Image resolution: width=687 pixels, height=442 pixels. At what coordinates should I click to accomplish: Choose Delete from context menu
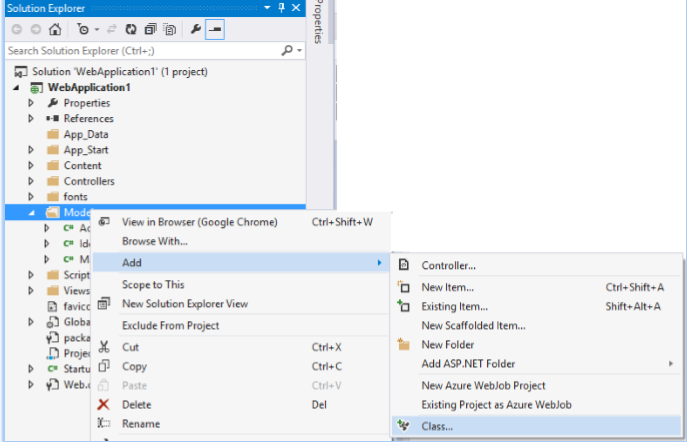tap(241, 405)
